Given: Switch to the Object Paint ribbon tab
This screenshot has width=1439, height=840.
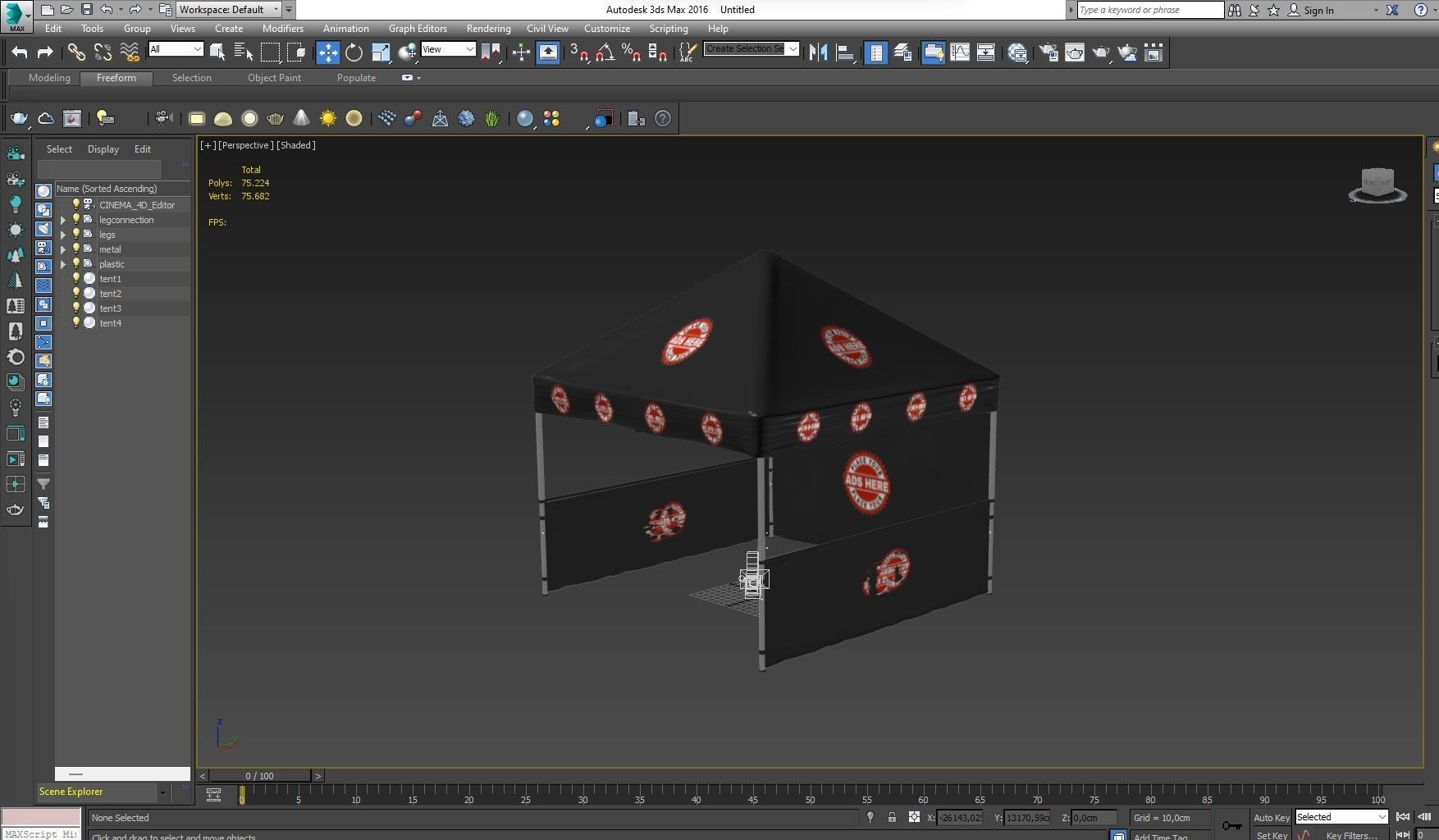Looking at the screenshot, I should coord(275,78).
